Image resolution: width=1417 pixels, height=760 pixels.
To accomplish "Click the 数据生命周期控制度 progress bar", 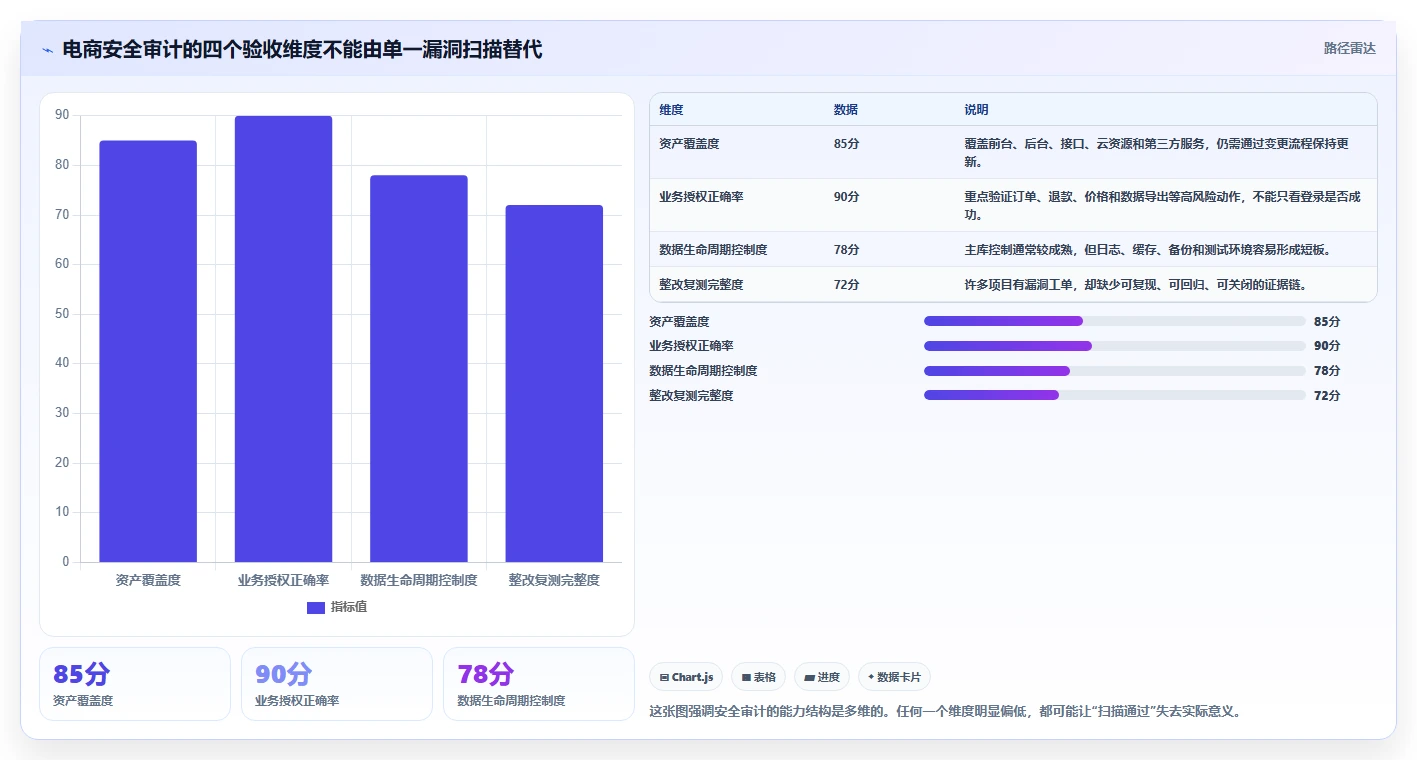I will pyautogui.click(x=1115, y=371).
